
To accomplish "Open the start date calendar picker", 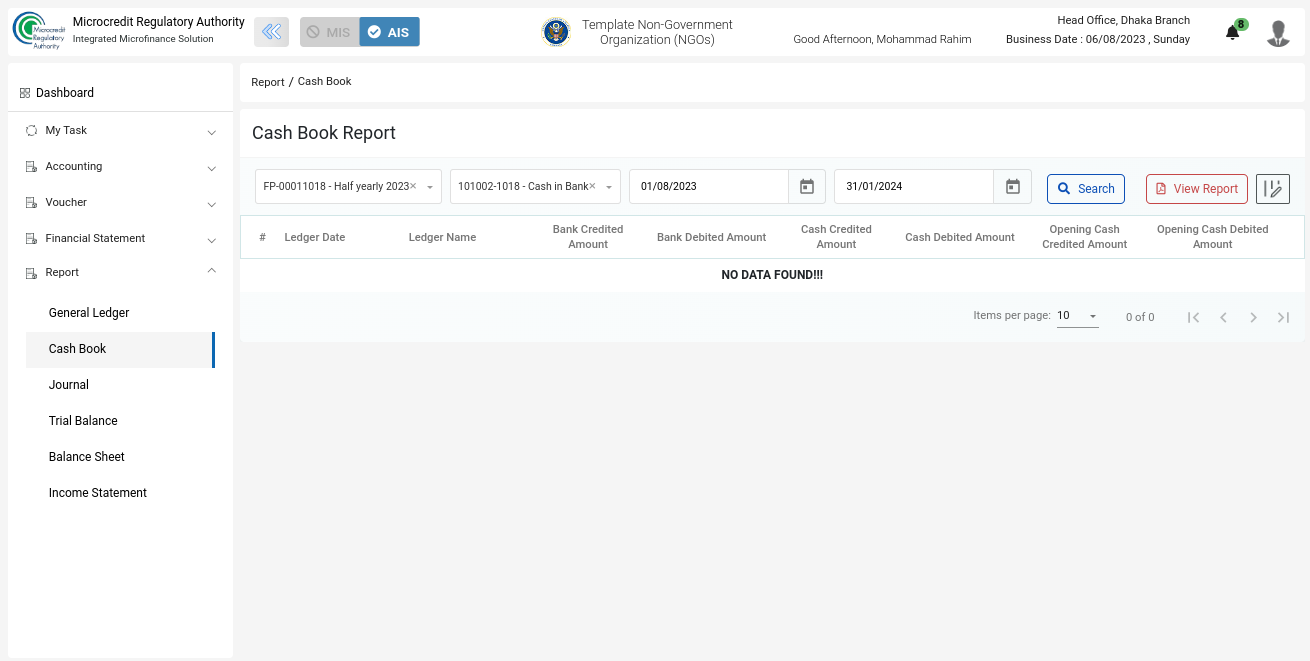I will 807,187.
